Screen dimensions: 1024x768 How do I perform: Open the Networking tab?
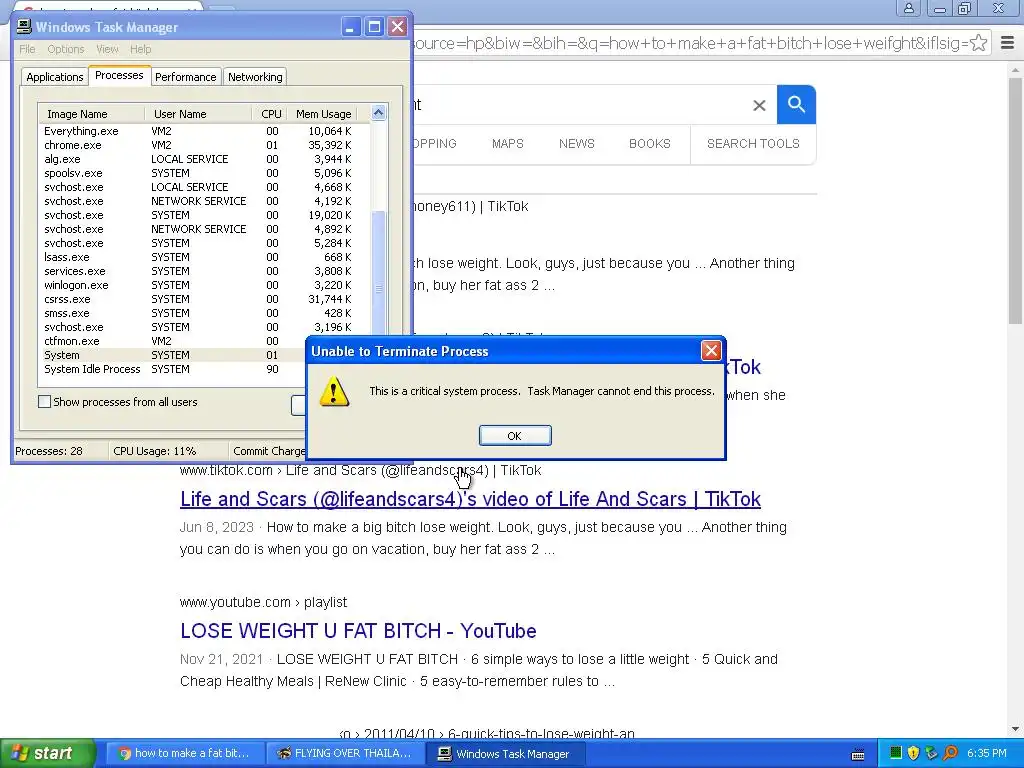coord(255,77)
